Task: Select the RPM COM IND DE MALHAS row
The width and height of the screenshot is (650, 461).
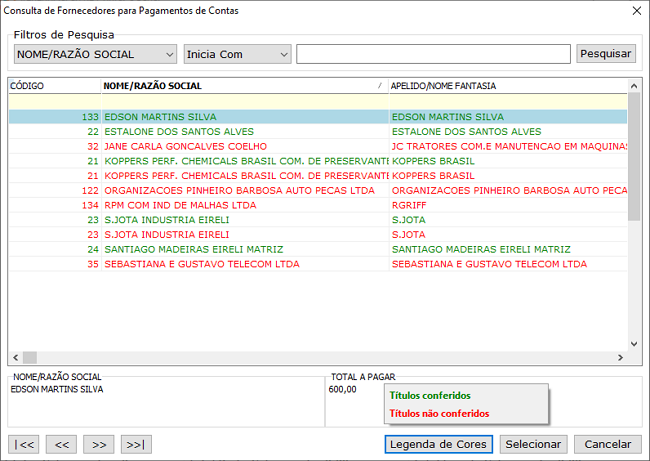Action: (245, 205)
